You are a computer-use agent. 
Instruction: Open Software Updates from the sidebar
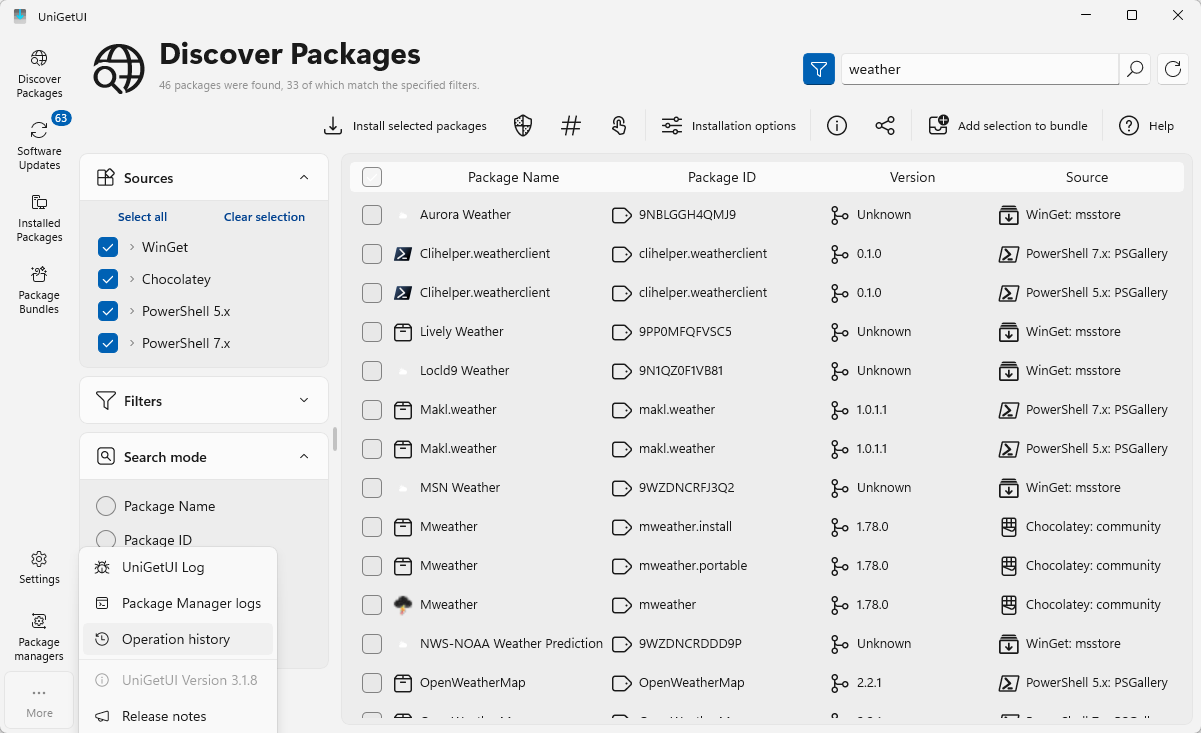(39, 142)
